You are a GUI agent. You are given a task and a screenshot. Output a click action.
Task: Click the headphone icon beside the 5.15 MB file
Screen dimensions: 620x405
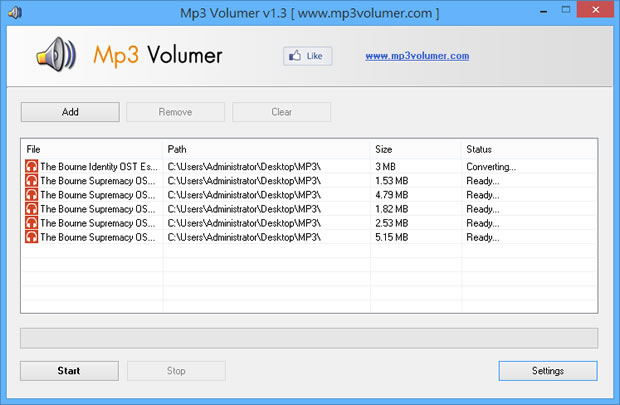click(32, 237)
